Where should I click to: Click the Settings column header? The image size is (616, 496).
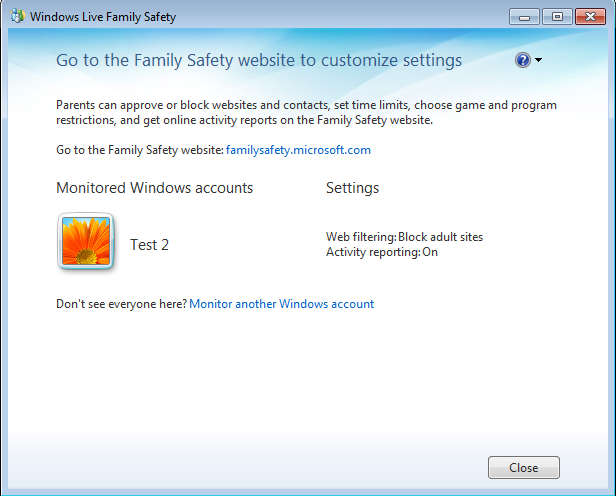point(352,187)
